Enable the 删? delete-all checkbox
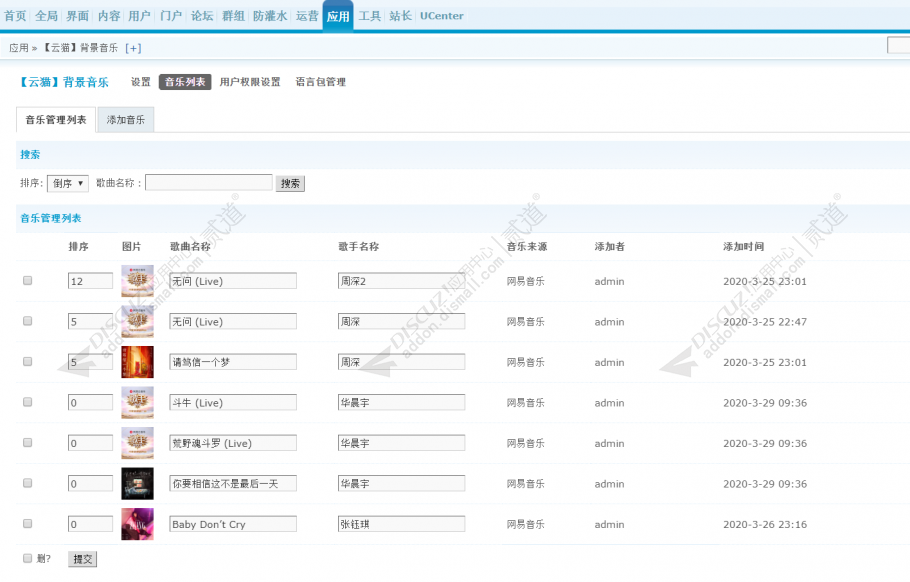 (x=27, y=558)
